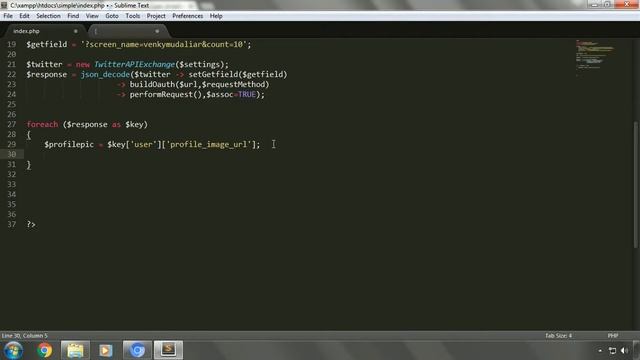Close the index.php tab via its dot
This screenshot has height=360, width=640.
[76, 31]
